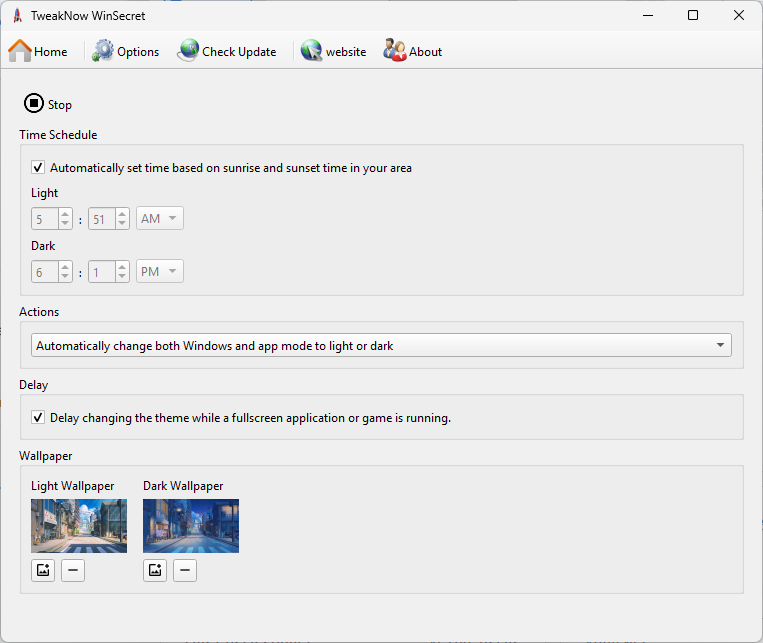Toggle delay during fullscreen application checkbox
Image resolution: width=763 pixels, height=643 pixels.
38,418
